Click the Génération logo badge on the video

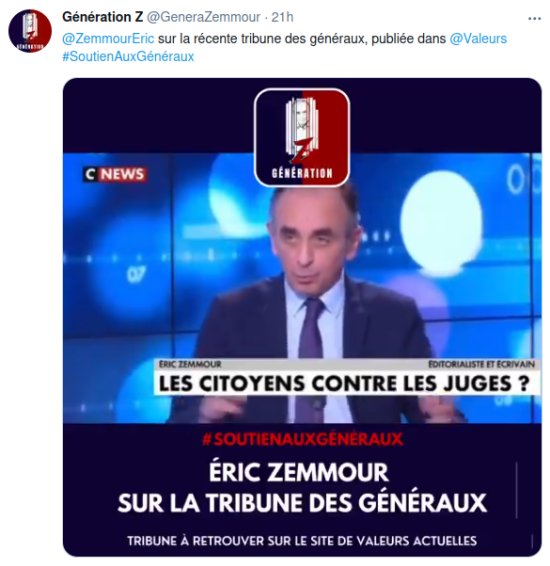pos(302,137)
